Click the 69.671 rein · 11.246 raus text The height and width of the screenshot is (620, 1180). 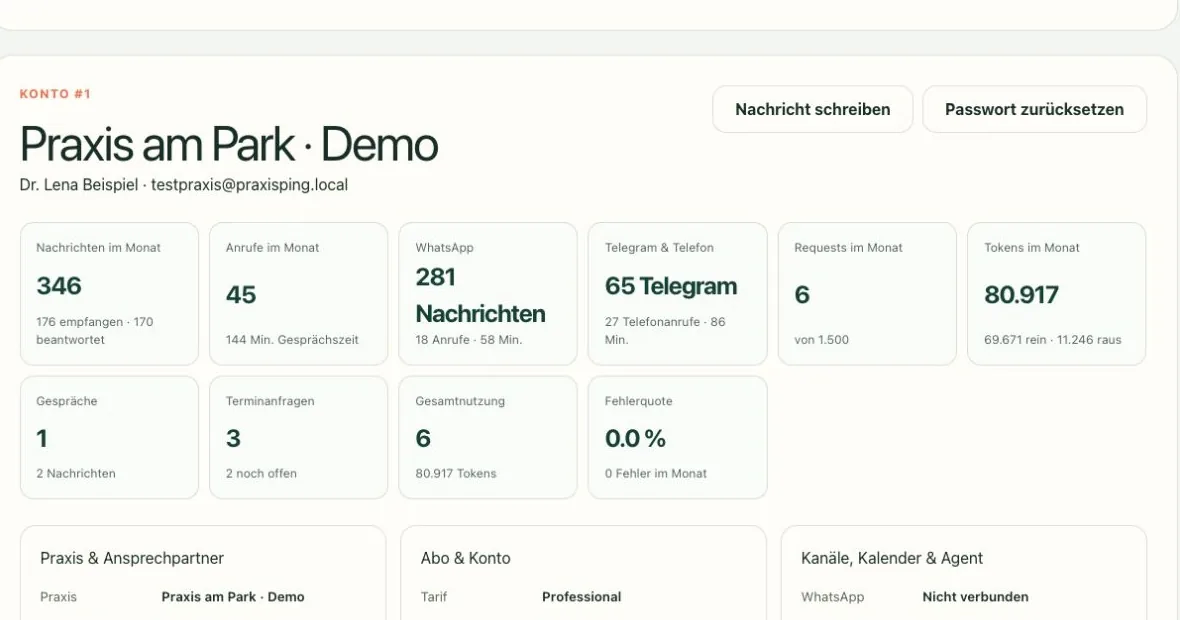point(1053,340)
